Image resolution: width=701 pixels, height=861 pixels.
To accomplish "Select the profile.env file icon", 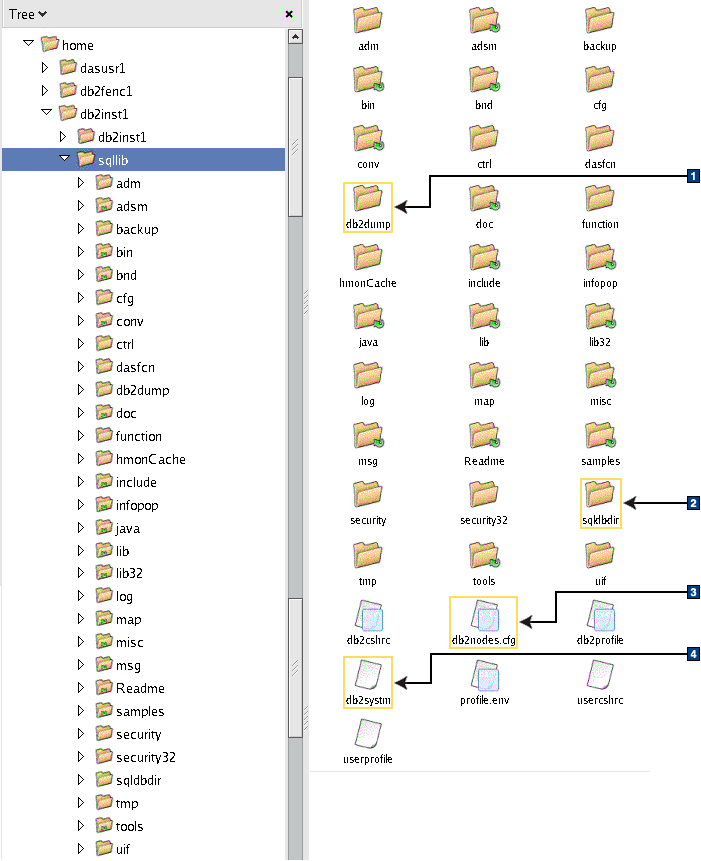I will click(484, 674).
